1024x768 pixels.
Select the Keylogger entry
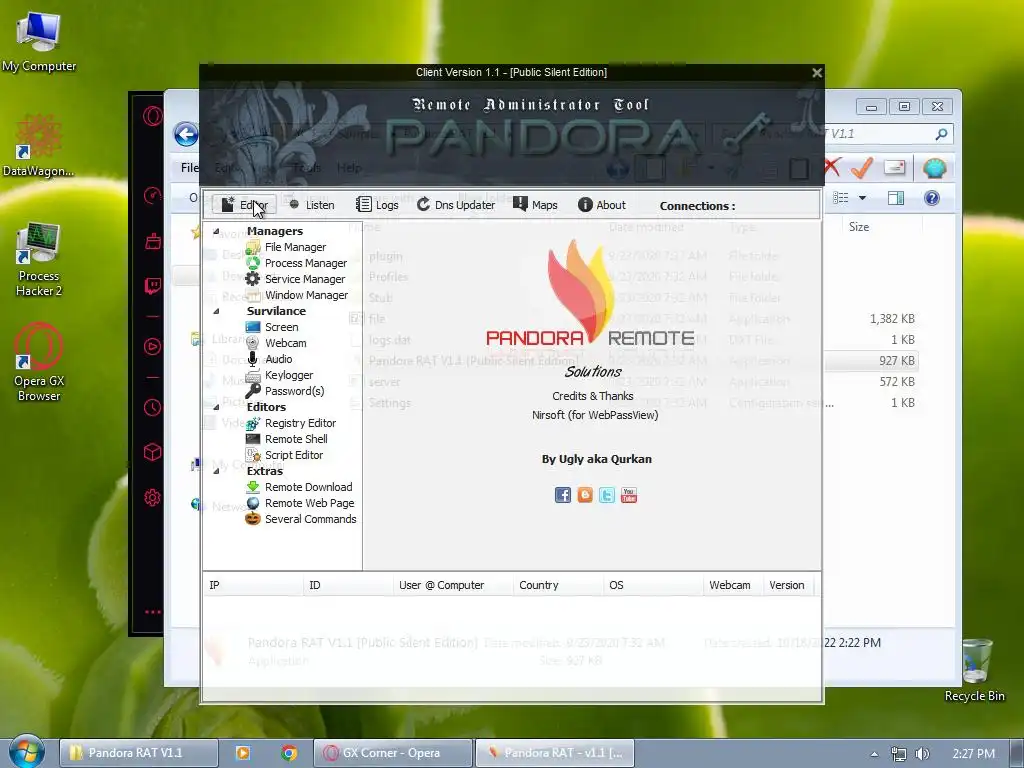tap(280, 375)
